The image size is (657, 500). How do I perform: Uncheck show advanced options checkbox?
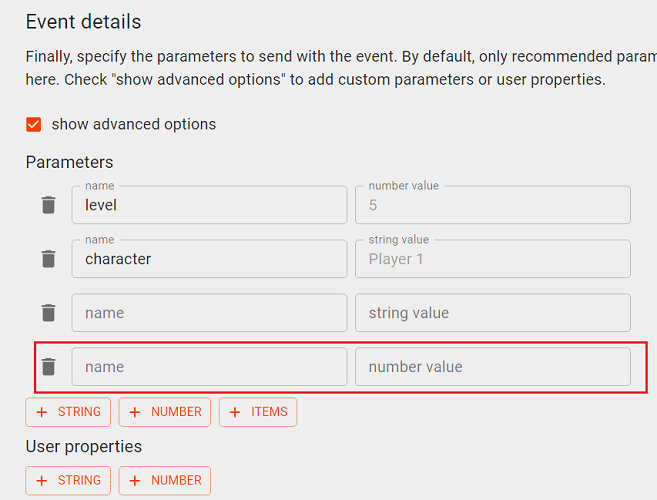coord(34,124)
